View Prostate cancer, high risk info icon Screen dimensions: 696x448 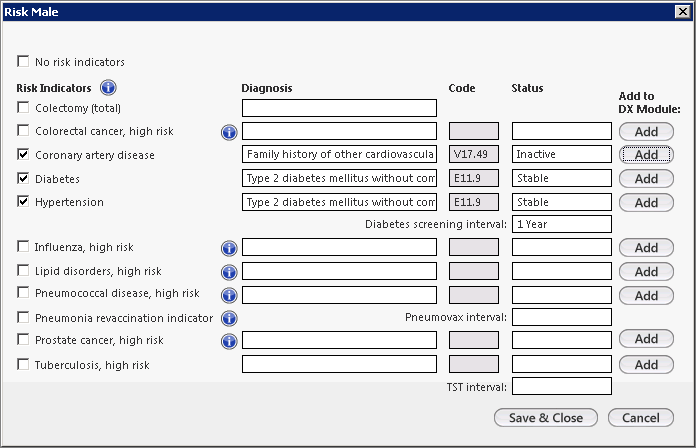[x=228, y=341]
